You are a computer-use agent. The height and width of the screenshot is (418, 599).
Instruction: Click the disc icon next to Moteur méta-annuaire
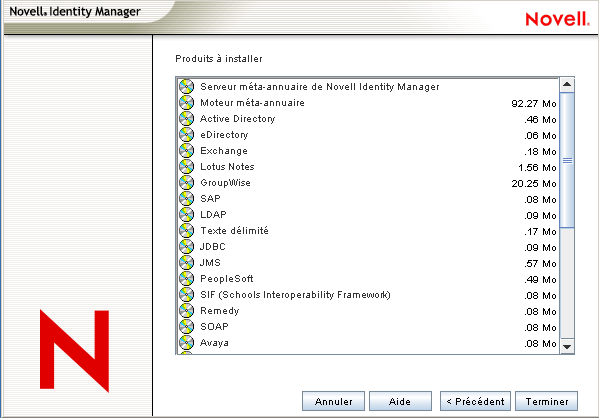186,102
